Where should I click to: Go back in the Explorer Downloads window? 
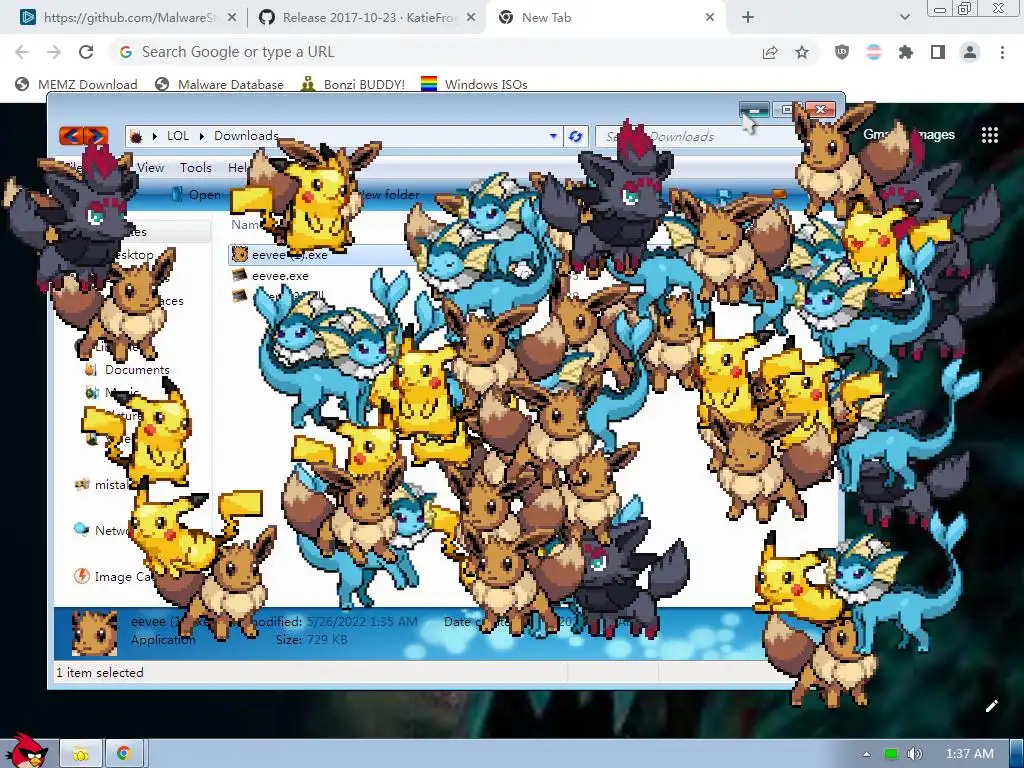coord(72,136)
